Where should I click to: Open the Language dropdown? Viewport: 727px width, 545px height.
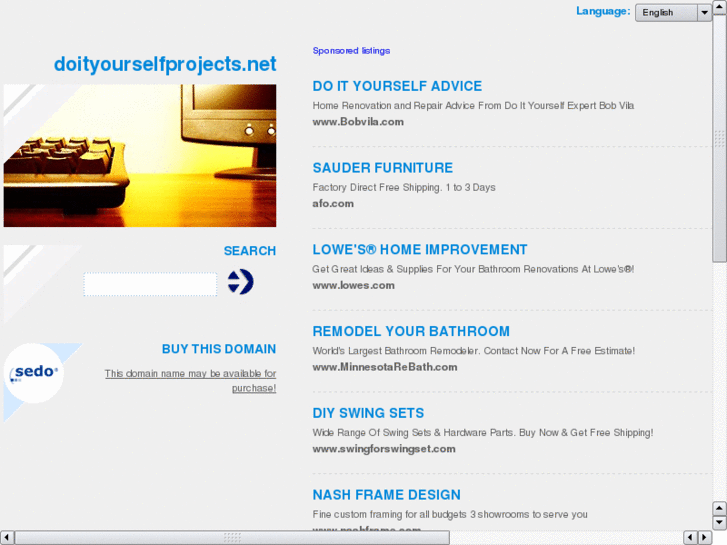pos(673,13)
